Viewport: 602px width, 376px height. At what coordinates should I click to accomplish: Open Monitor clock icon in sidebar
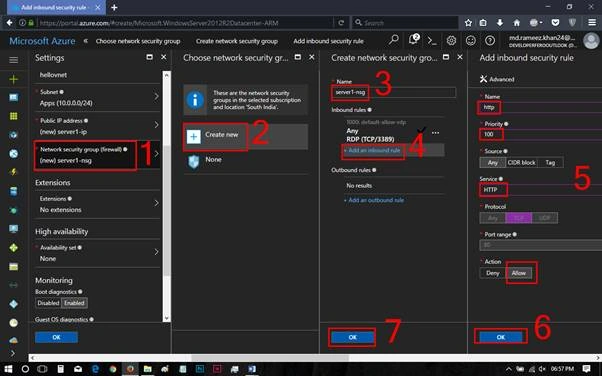13,323
